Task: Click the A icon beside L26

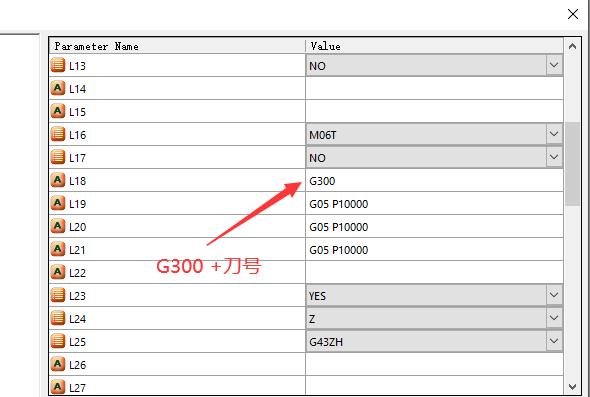Action: [58, 364]
